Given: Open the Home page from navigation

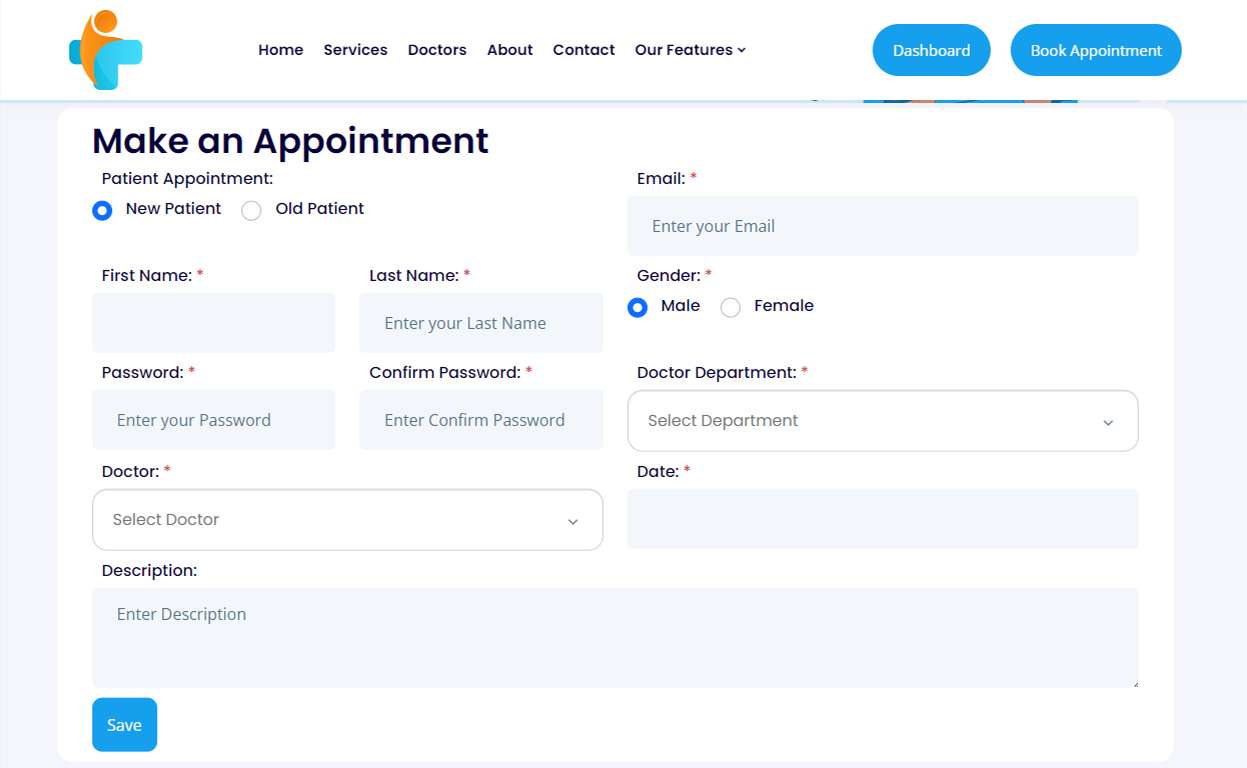Looking at the screenshot, I should pos(280,49).
